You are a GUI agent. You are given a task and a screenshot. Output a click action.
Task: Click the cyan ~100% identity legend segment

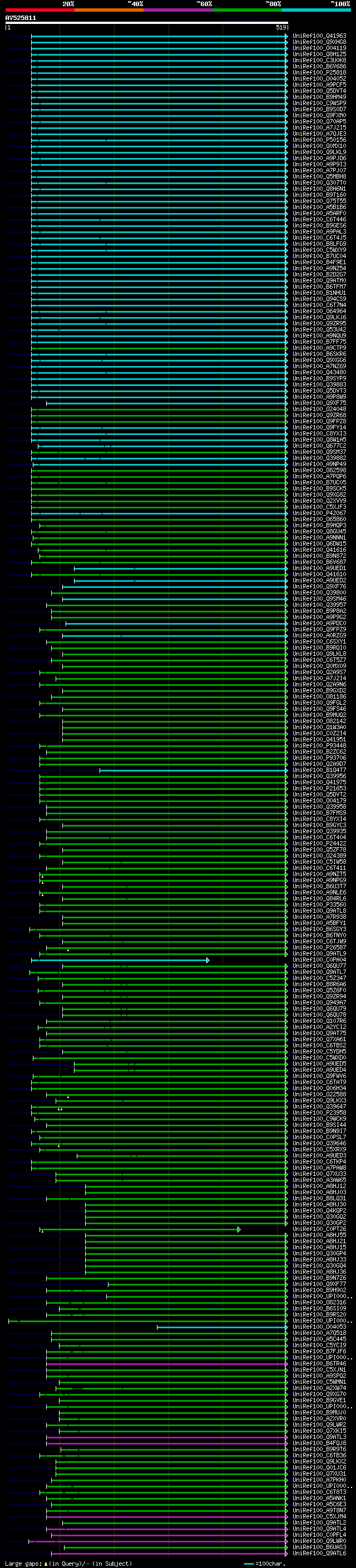pos(316,10)
